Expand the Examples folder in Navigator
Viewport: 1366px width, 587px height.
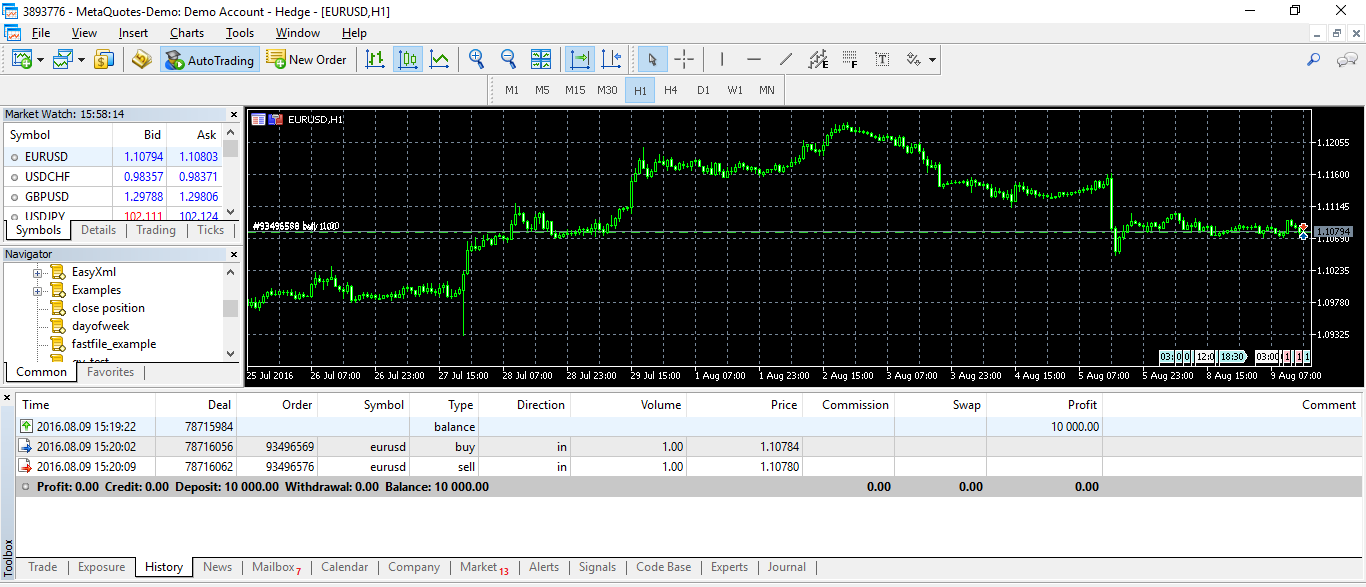pyautogui.click(x=38, y=290)
